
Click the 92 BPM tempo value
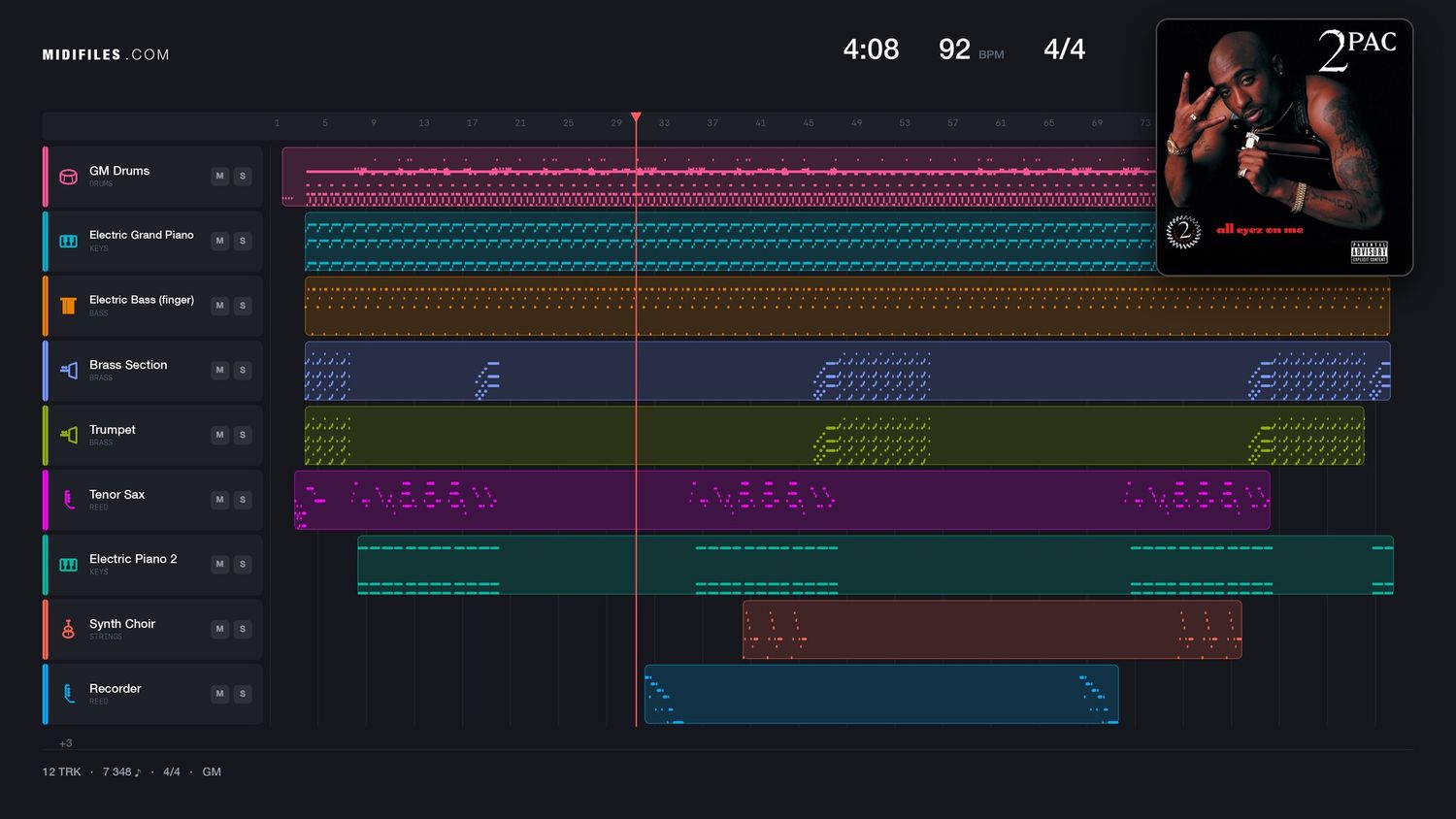(x=954, y=49)
